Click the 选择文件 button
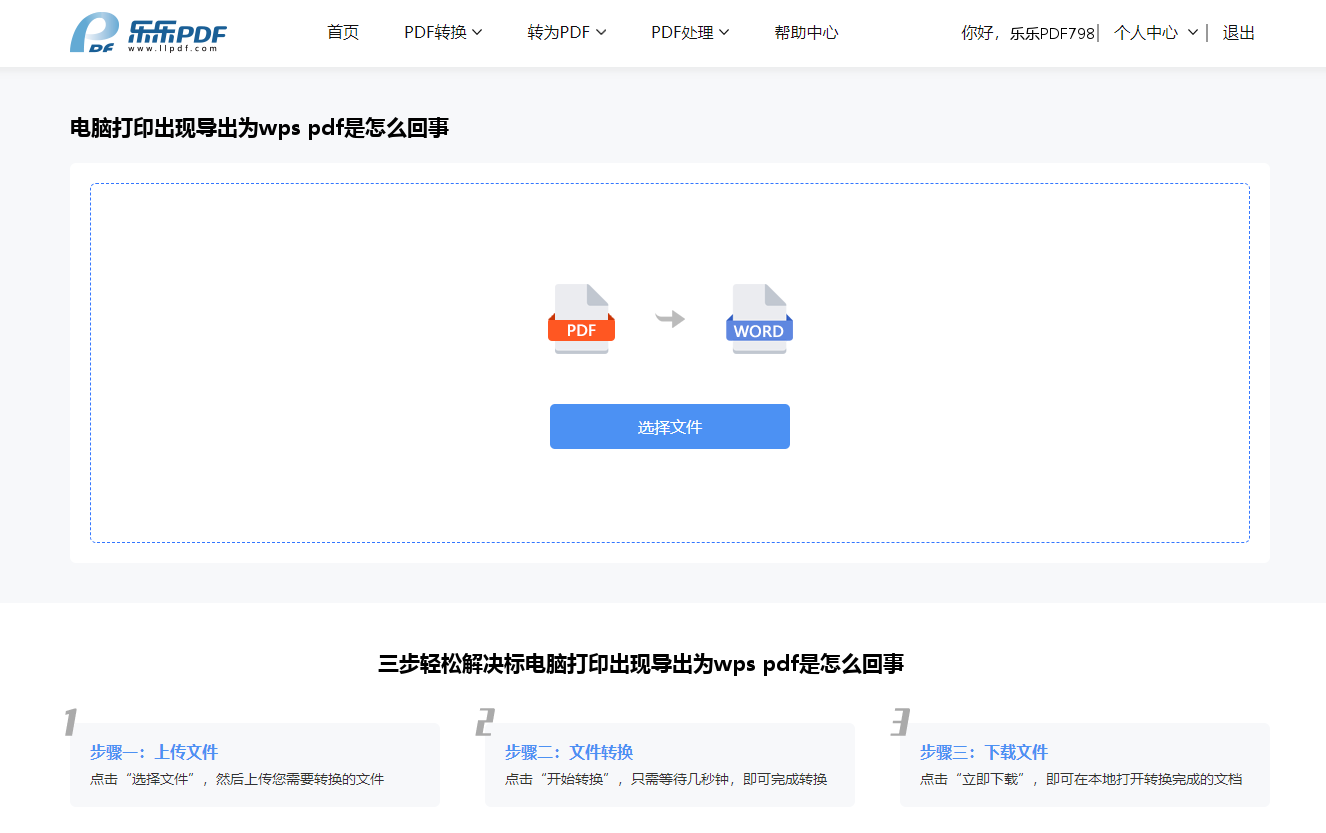This screenshot has width=1326, height=833. [x=670, y=427]
